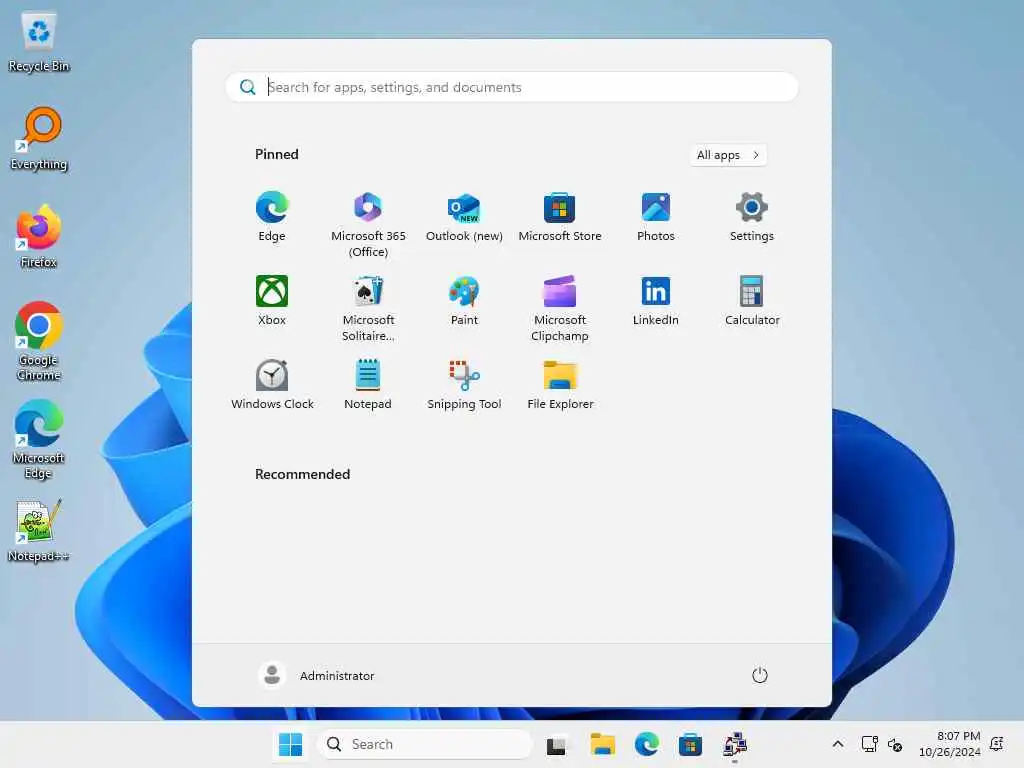Click the Pinned section heading
Viewport: 1024px width, 768px height.
[276, 154]
